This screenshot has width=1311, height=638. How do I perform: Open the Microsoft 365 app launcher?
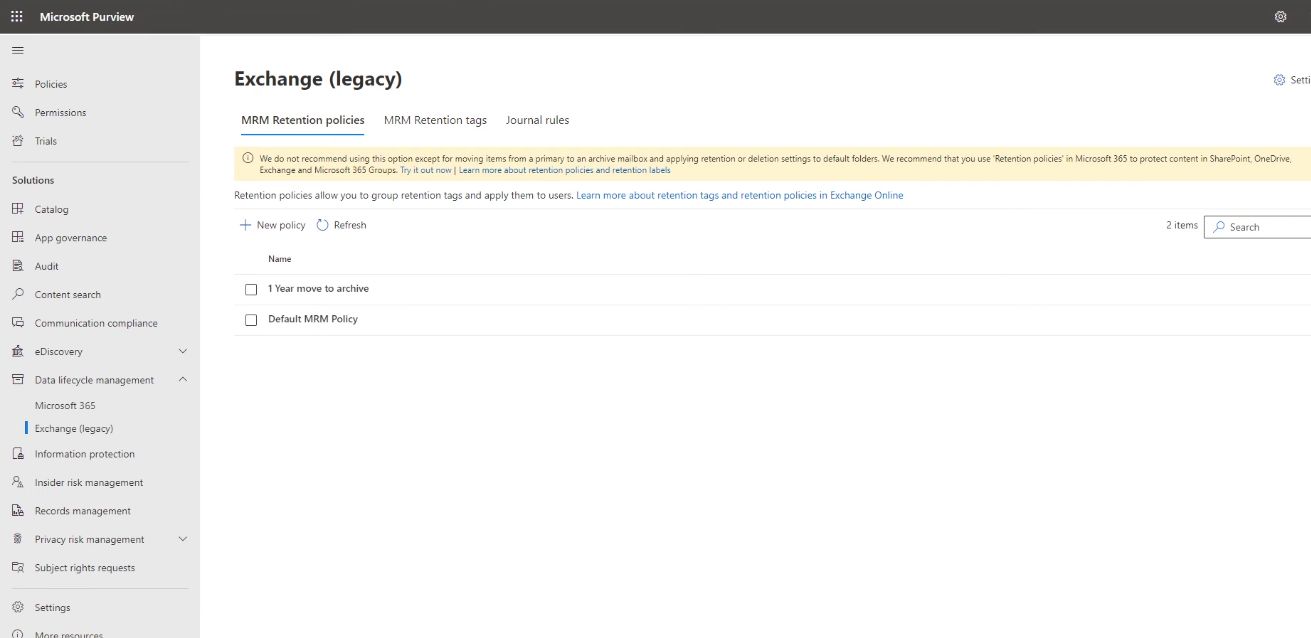16,16
